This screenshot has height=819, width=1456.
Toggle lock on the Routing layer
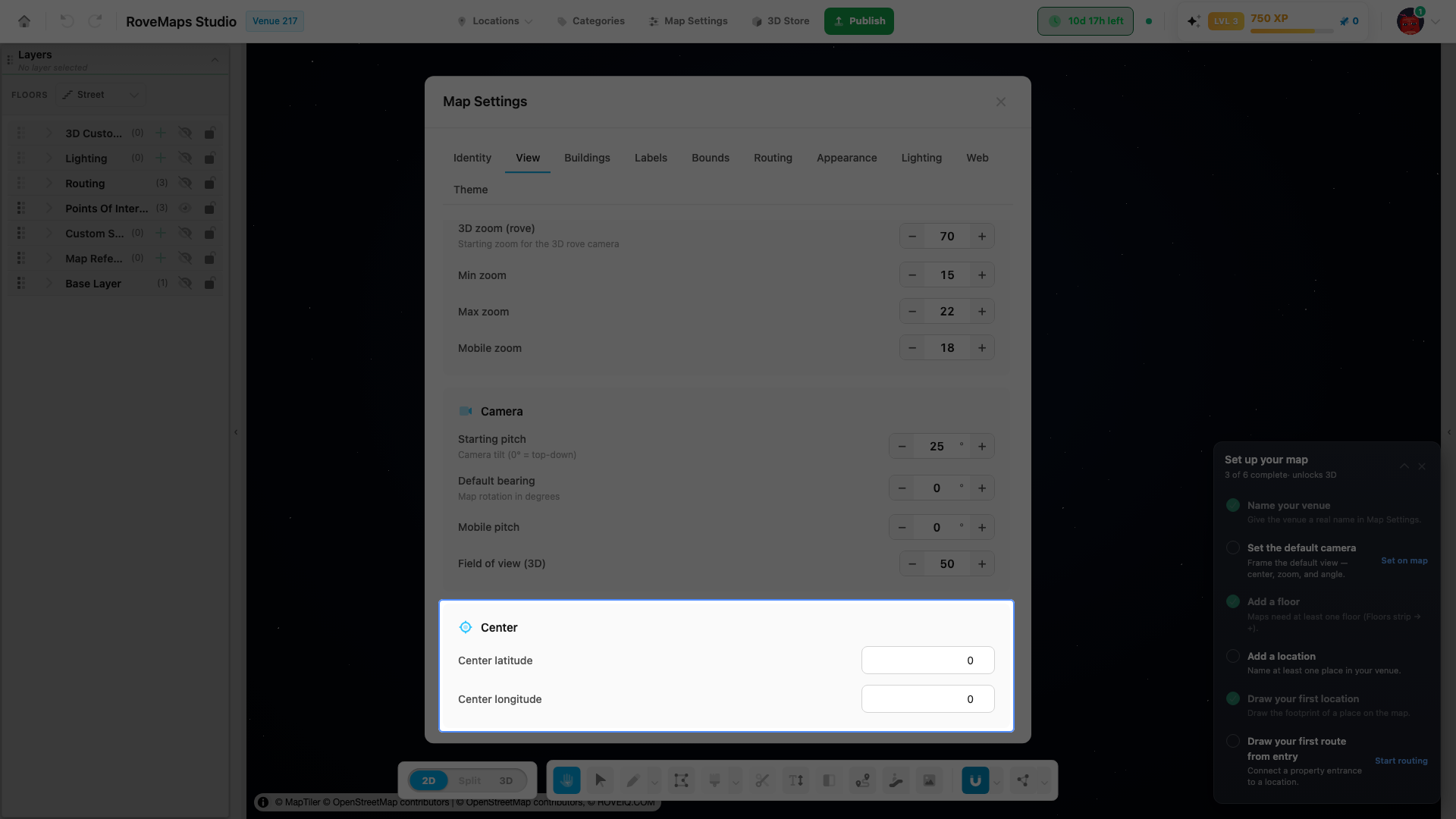[210, 183]
